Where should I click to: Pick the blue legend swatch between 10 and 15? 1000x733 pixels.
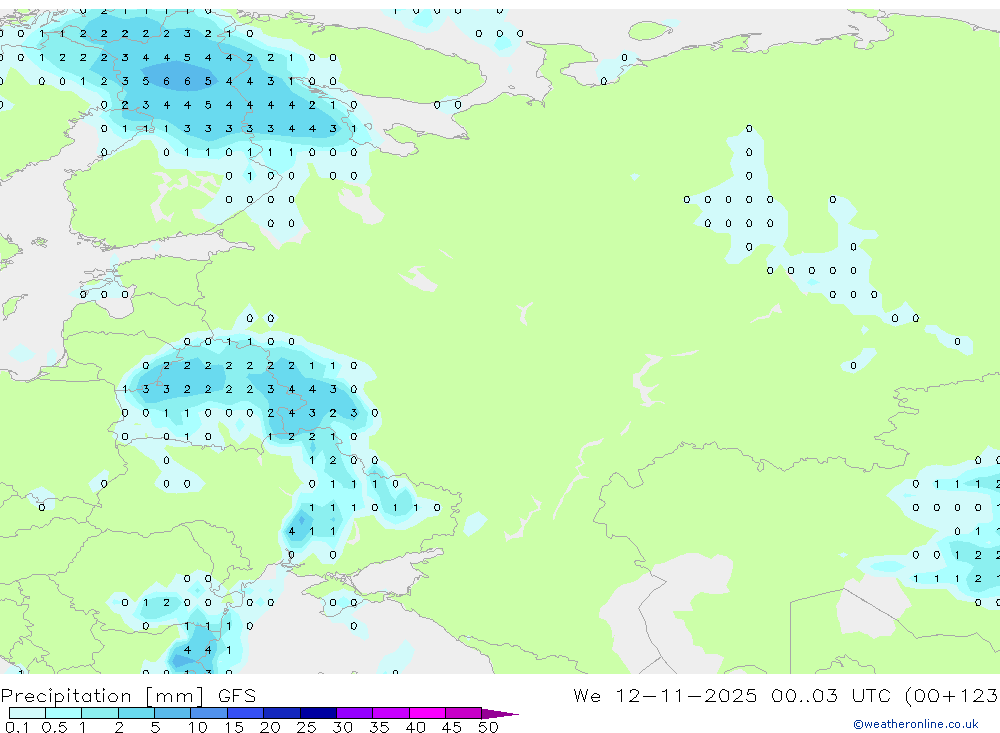click(x=209, y=713)
